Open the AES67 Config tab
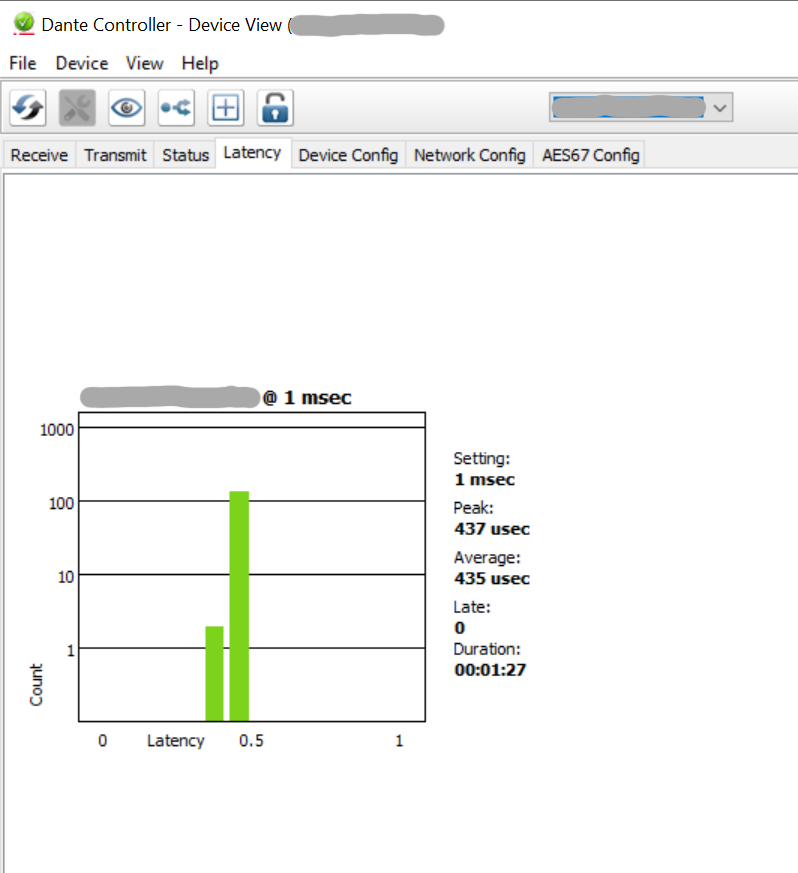 tap(591, 155)
